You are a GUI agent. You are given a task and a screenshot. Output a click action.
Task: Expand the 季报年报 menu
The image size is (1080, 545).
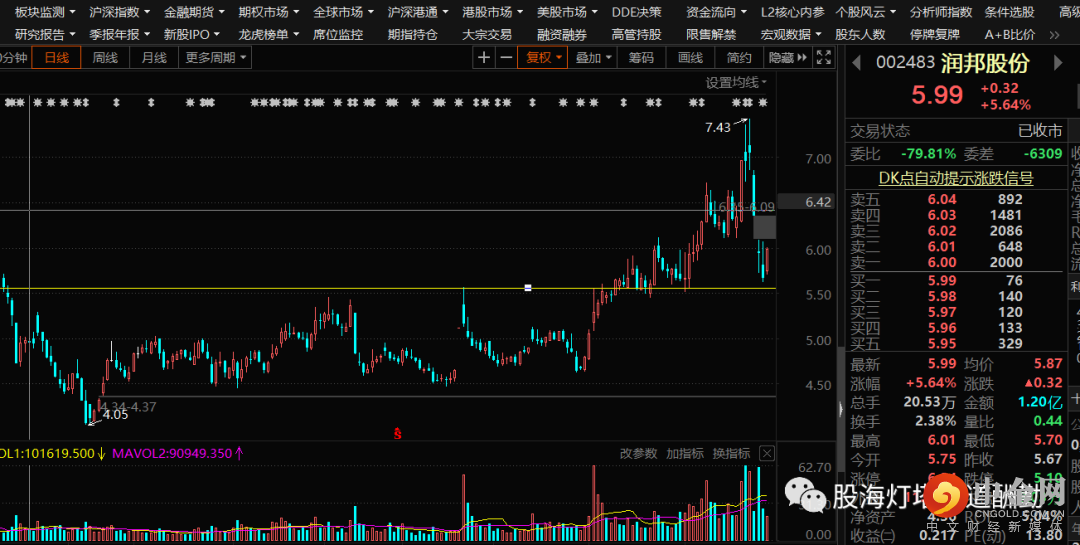point(119,34)
